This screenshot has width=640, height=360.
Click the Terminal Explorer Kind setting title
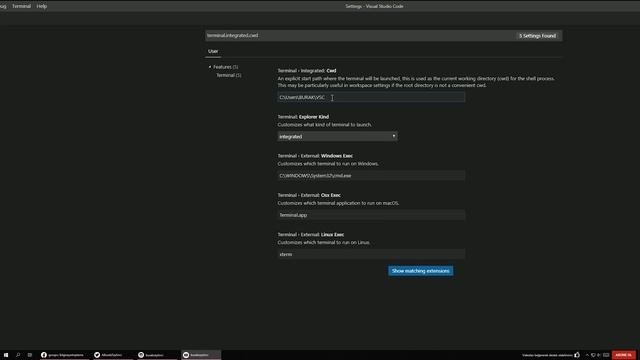click(x=303, y=117)
